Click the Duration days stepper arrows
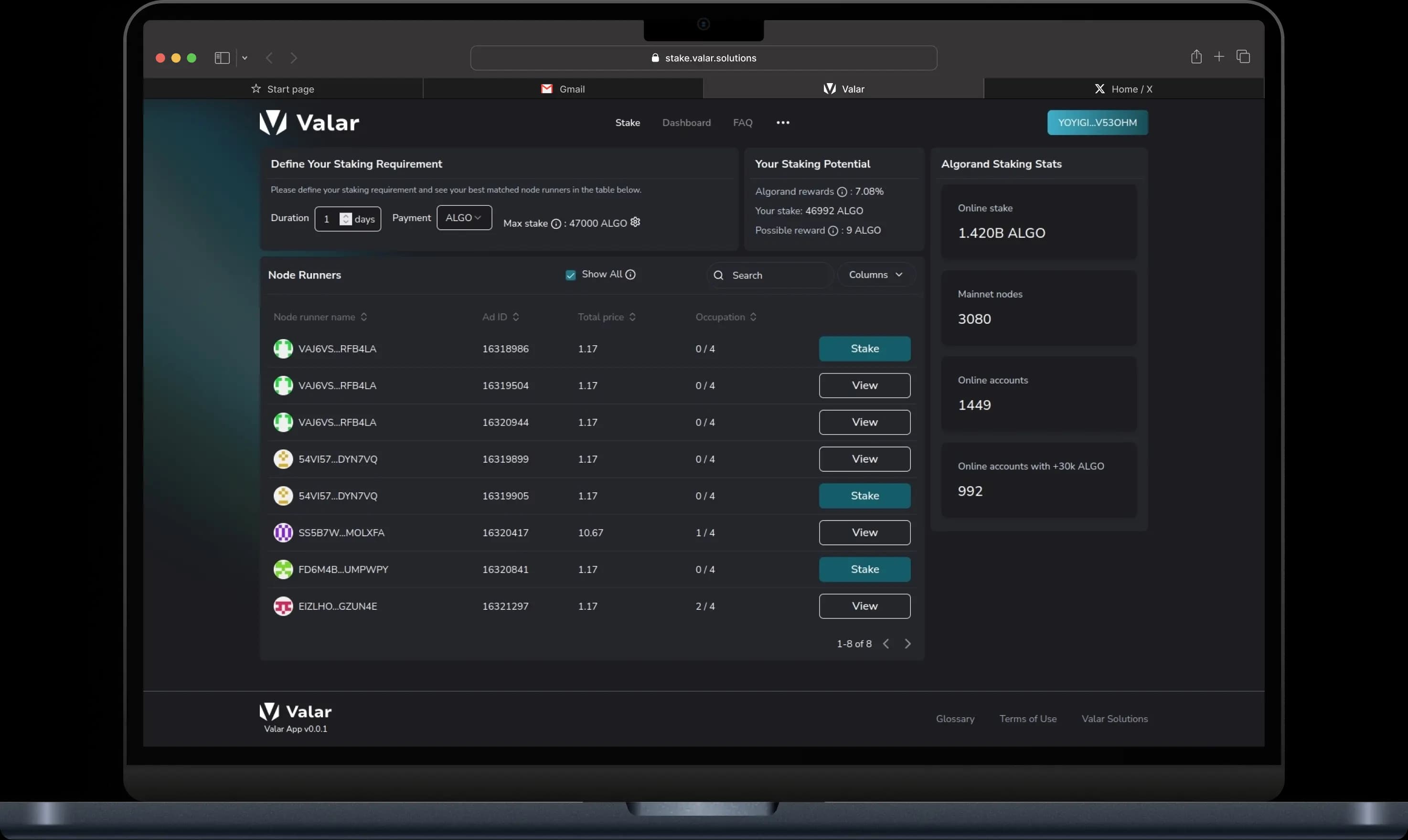 [345, 219]
